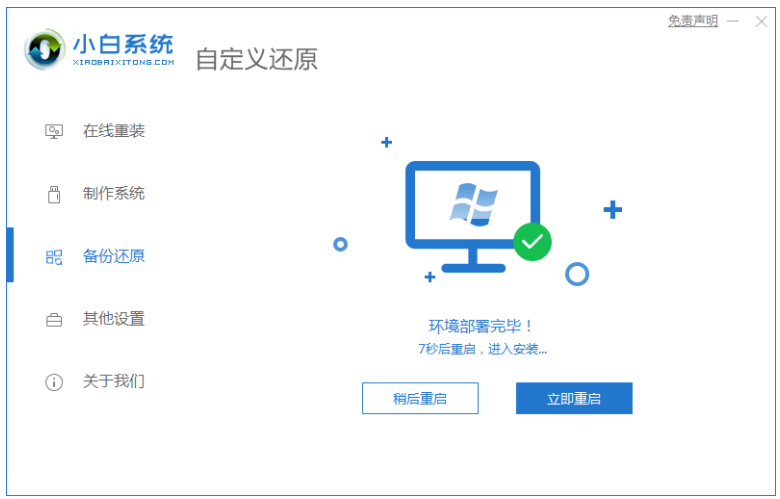Switch to 备份还原 section
Viewport: 780px width, 499px height.
[x=113, y=257]
